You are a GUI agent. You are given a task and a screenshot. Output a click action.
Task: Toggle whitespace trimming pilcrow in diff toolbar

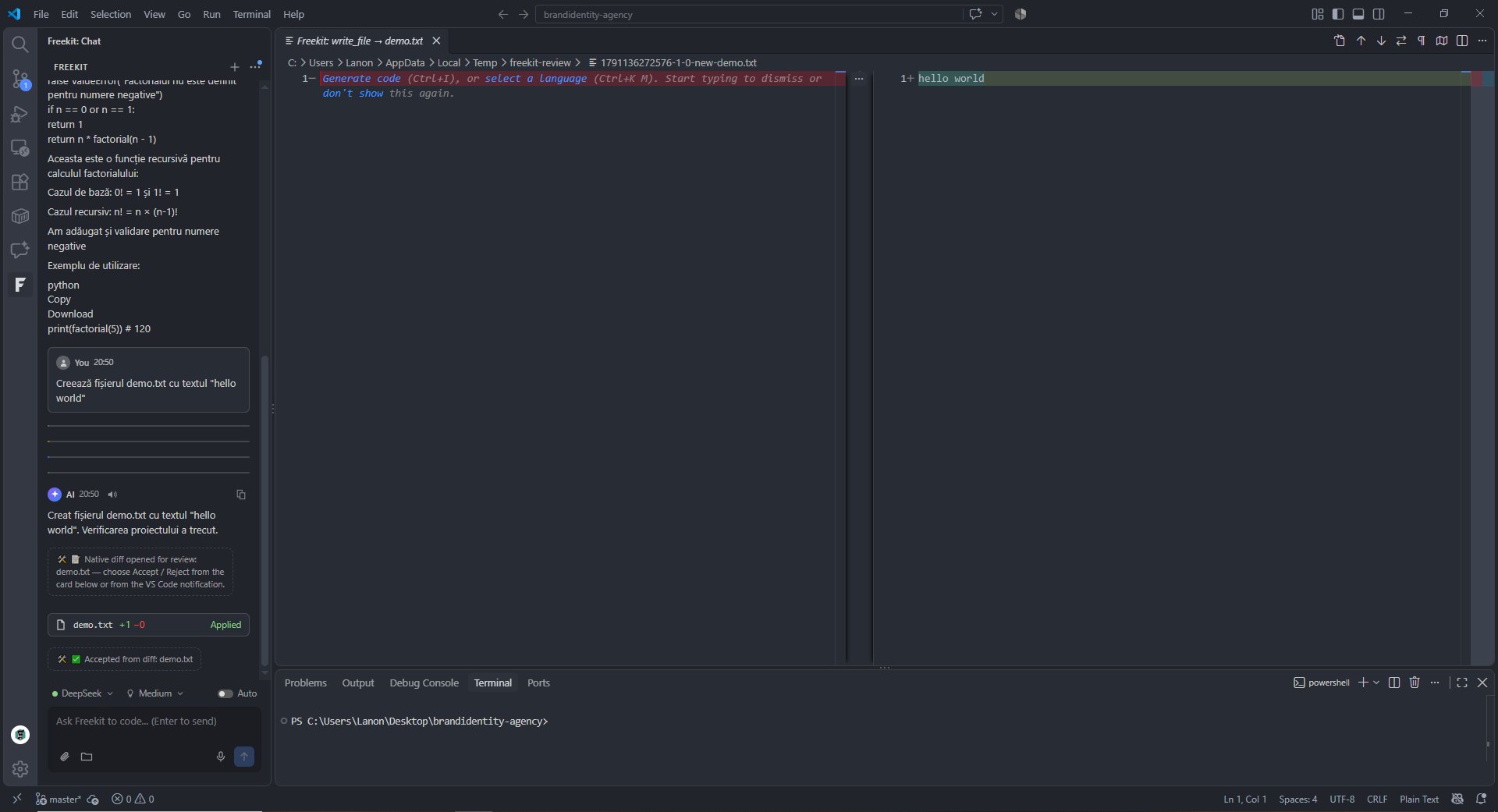tap(1422, 41)
